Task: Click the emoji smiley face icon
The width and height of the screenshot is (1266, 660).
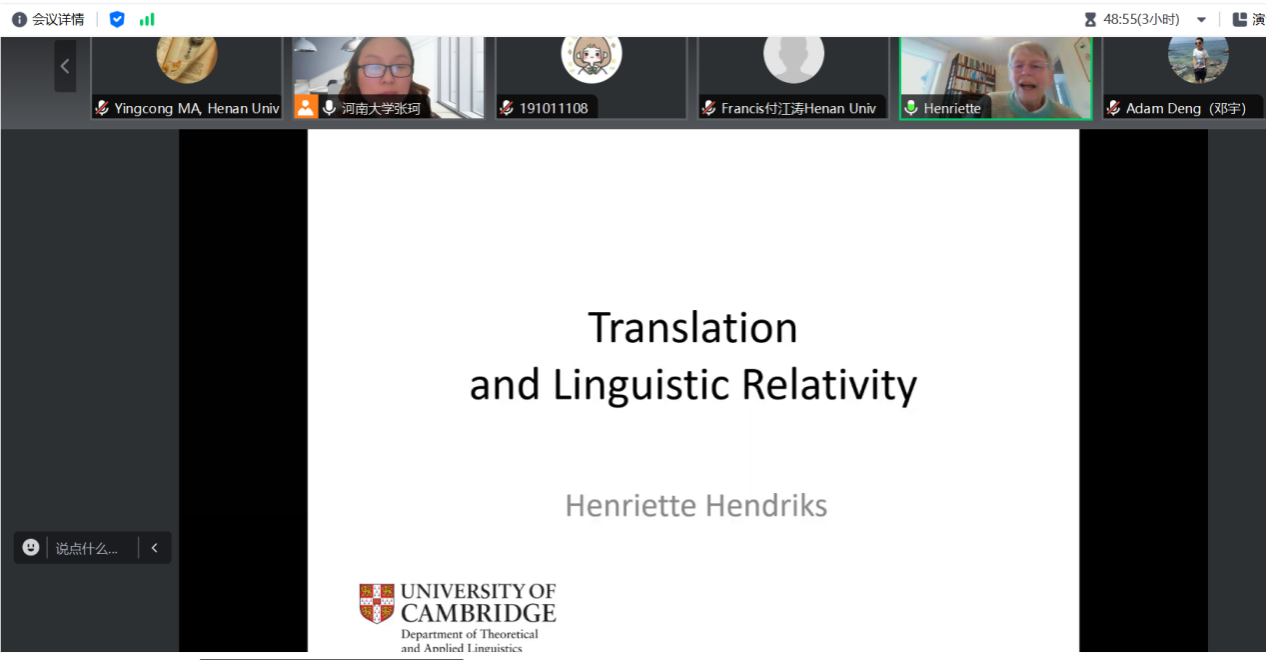Action: (31, 547)
